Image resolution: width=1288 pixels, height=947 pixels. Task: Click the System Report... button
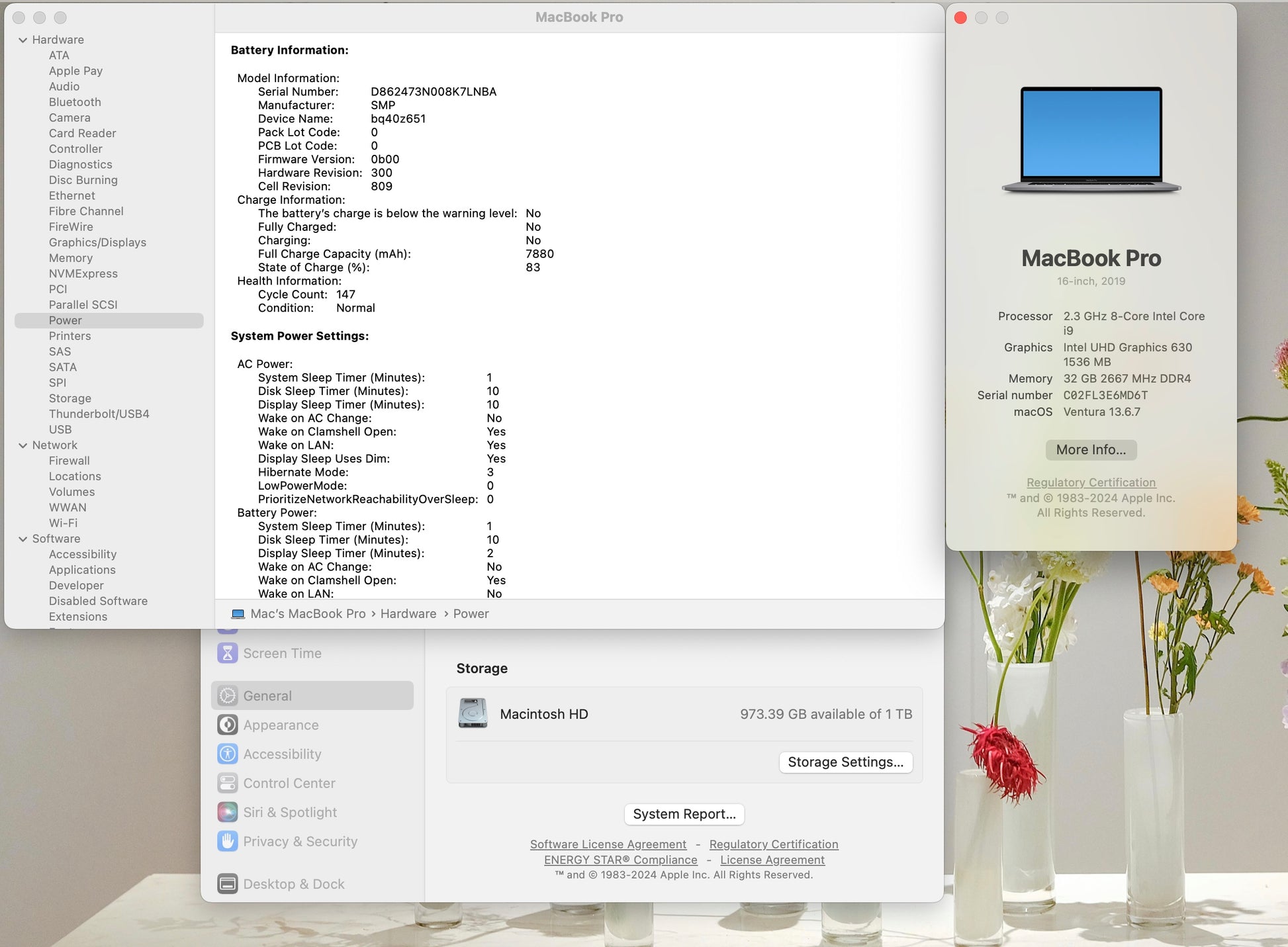[684, 814]
